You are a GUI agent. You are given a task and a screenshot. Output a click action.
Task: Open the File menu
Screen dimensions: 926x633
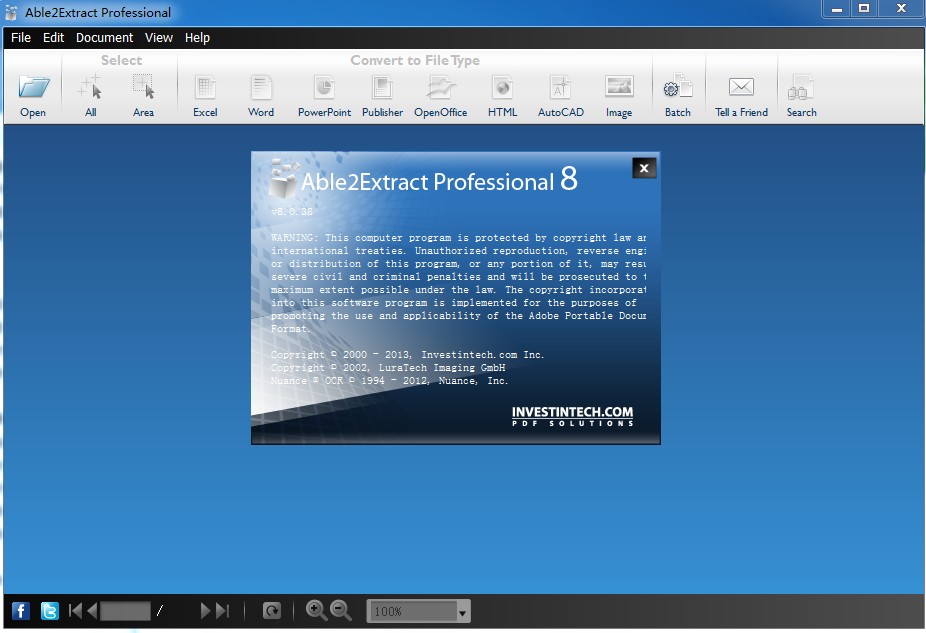pos(21,38)
